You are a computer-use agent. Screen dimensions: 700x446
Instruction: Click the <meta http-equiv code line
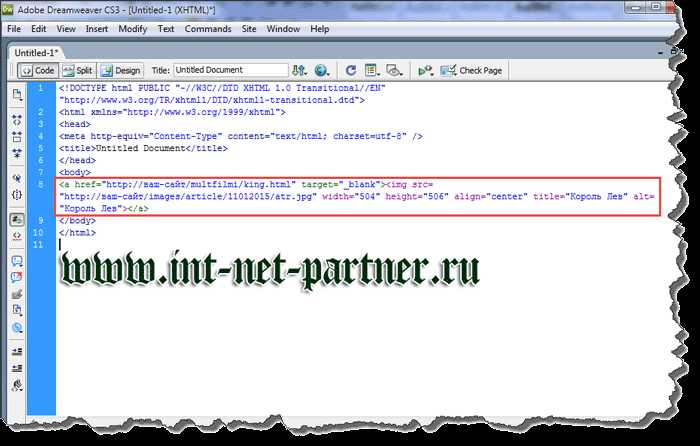241,136
